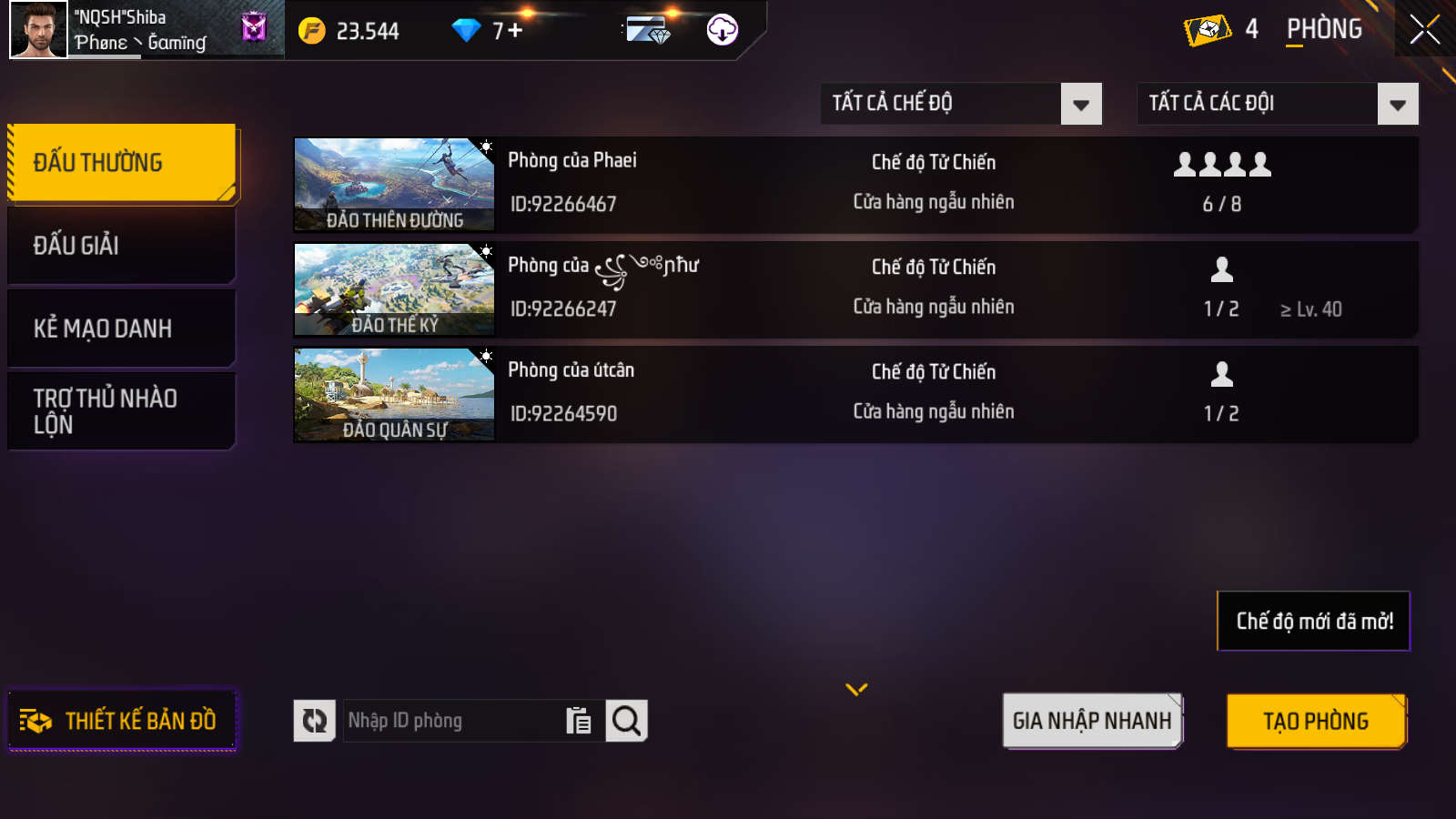
Task: Click the magnifier search room icon
Action: point(627,721)
